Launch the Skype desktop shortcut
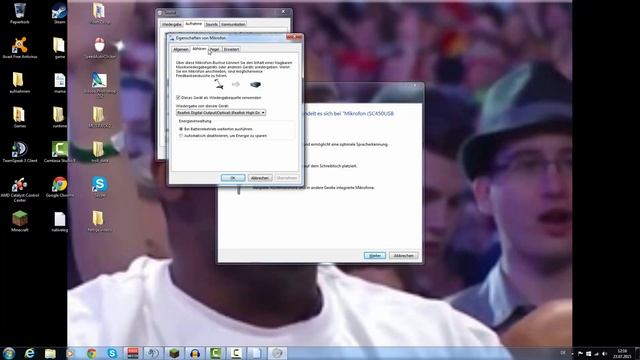This screenshot has height=360, width=640. pos(99,187)
